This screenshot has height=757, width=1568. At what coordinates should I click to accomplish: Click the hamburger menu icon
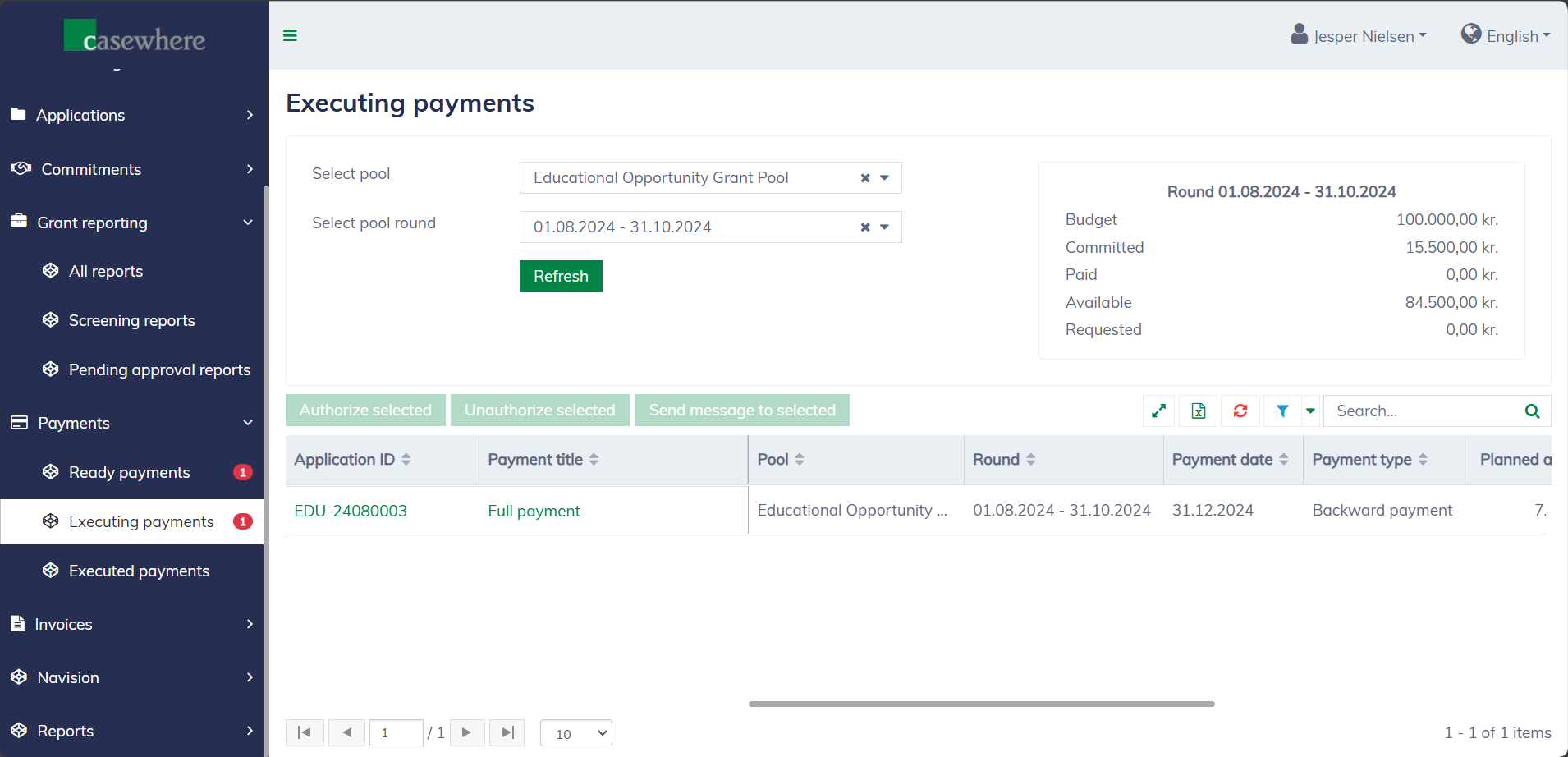(x=290, y=35)
